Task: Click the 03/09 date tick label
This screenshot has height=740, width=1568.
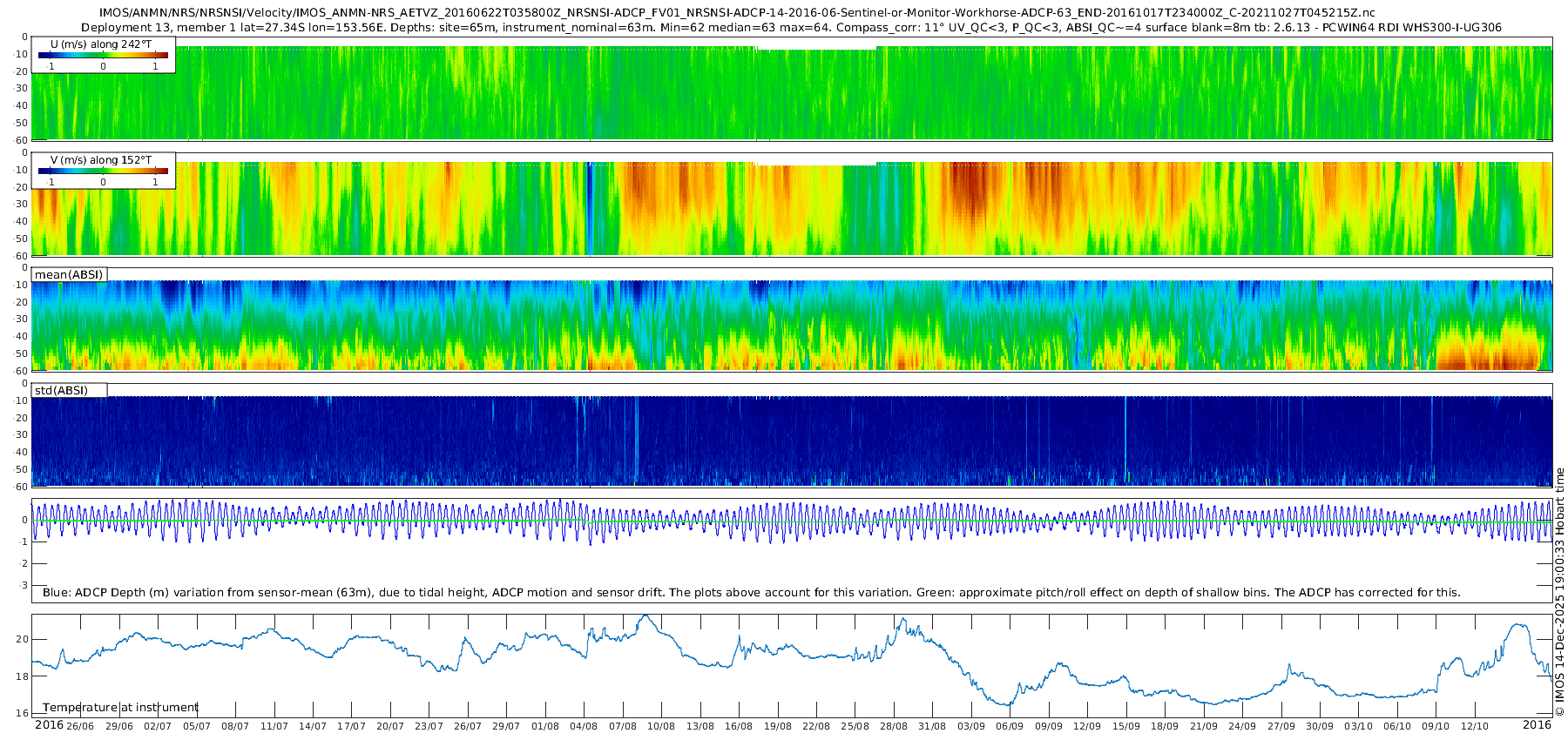Action: (971, 726)
